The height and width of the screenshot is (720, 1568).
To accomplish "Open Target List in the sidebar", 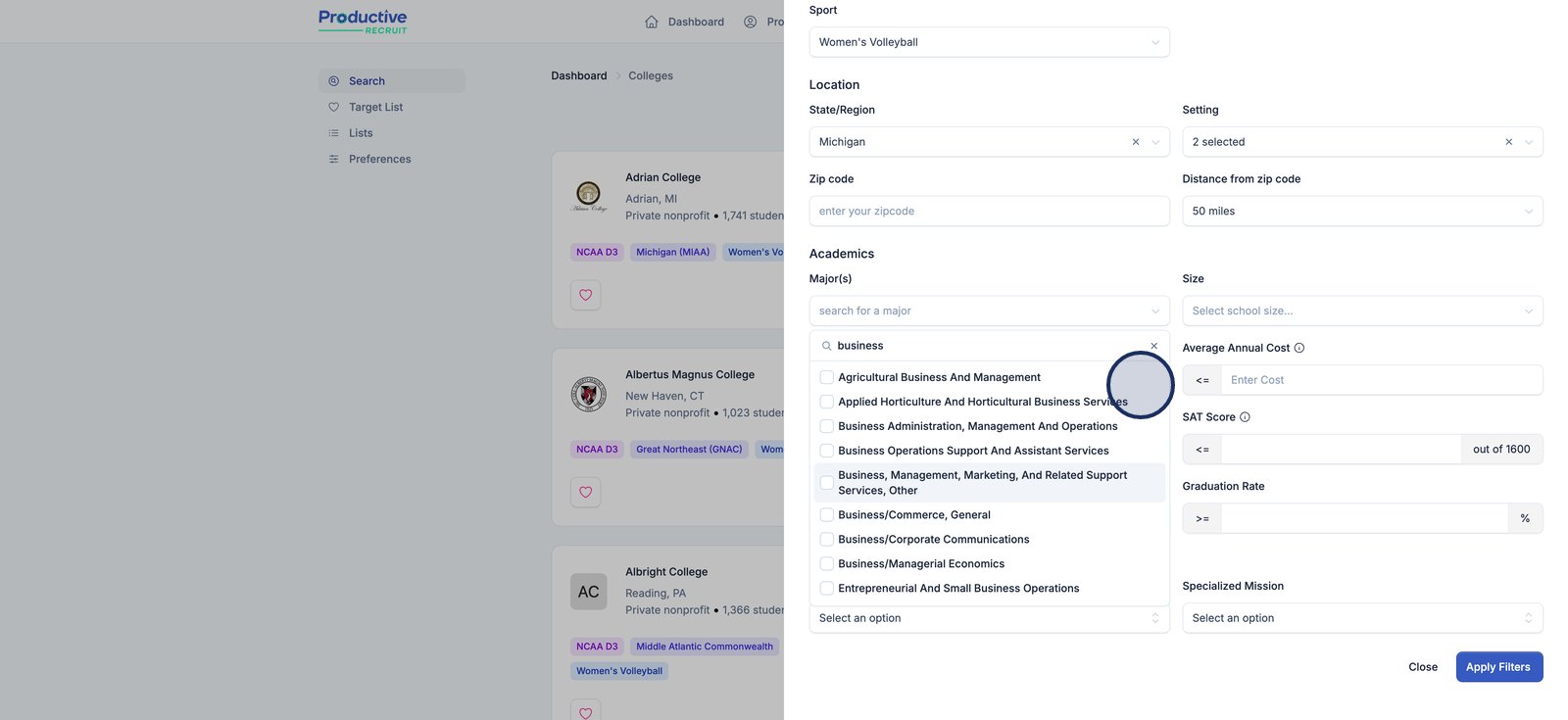I will 375,107.
